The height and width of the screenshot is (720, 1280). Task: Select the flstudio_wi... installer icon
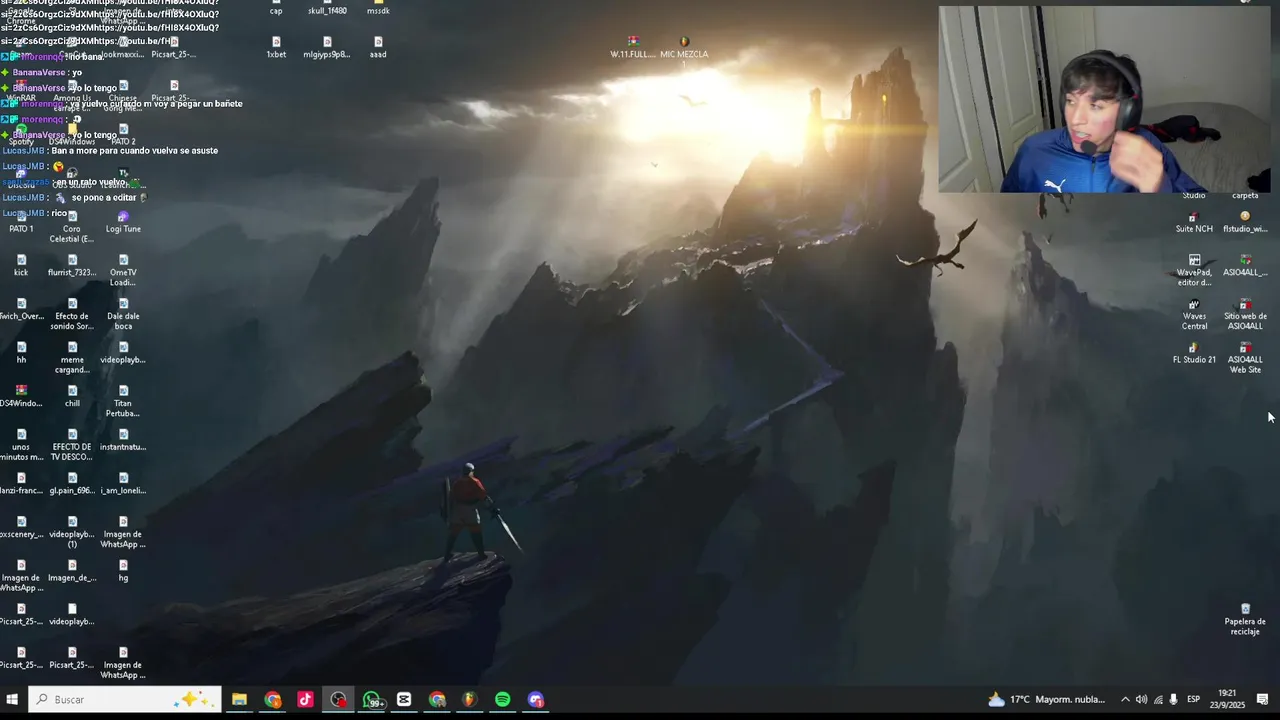1245,222
